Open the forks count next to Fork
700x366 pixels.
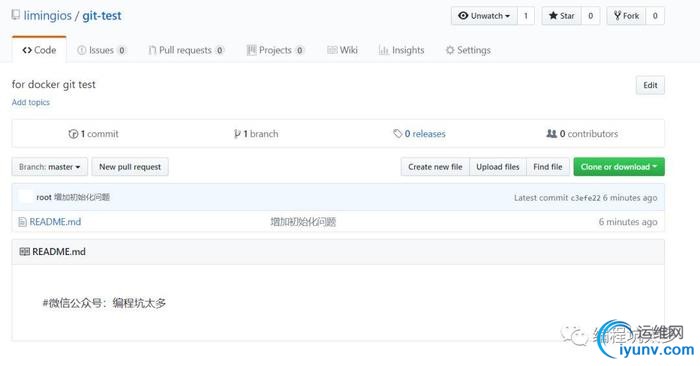click(x=655, y=16)
